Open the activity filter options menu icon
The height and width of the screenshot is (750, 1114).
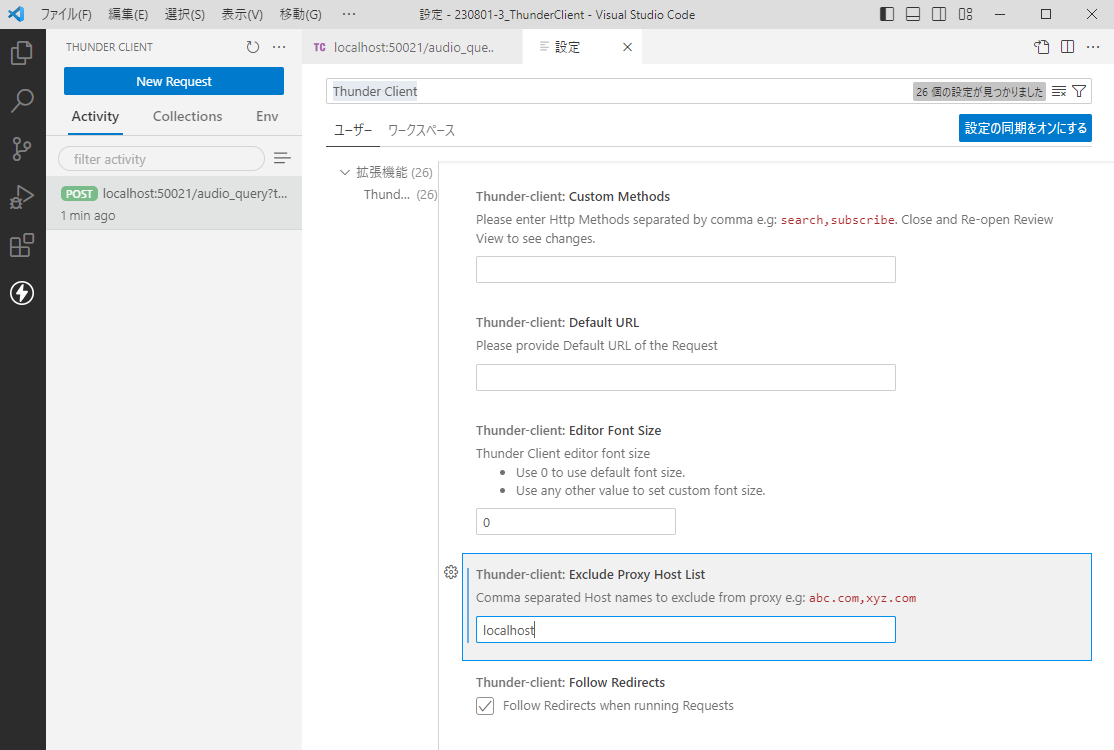[x=282, y=158]
